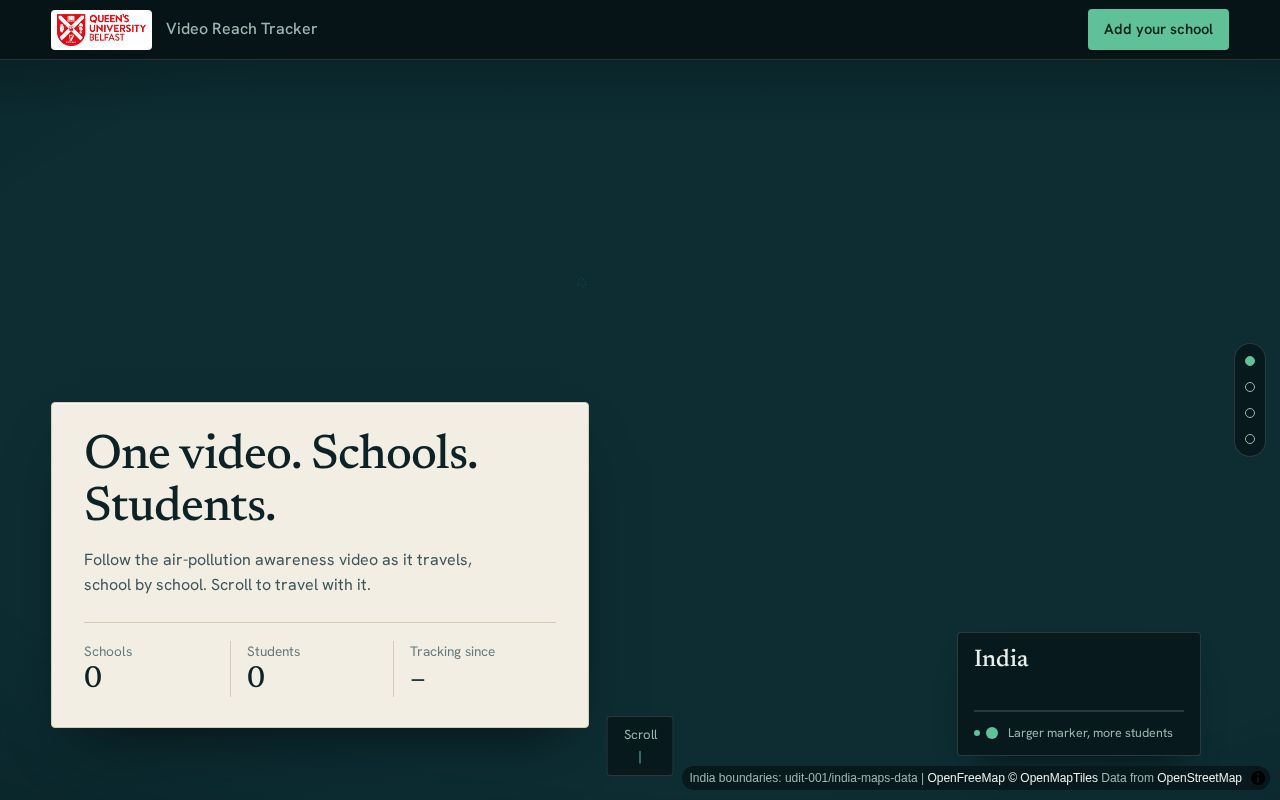Toggle the map attribution info icon
Image resolution: width=1280 pixels, height=800 pixels.
click(1258, 778)
